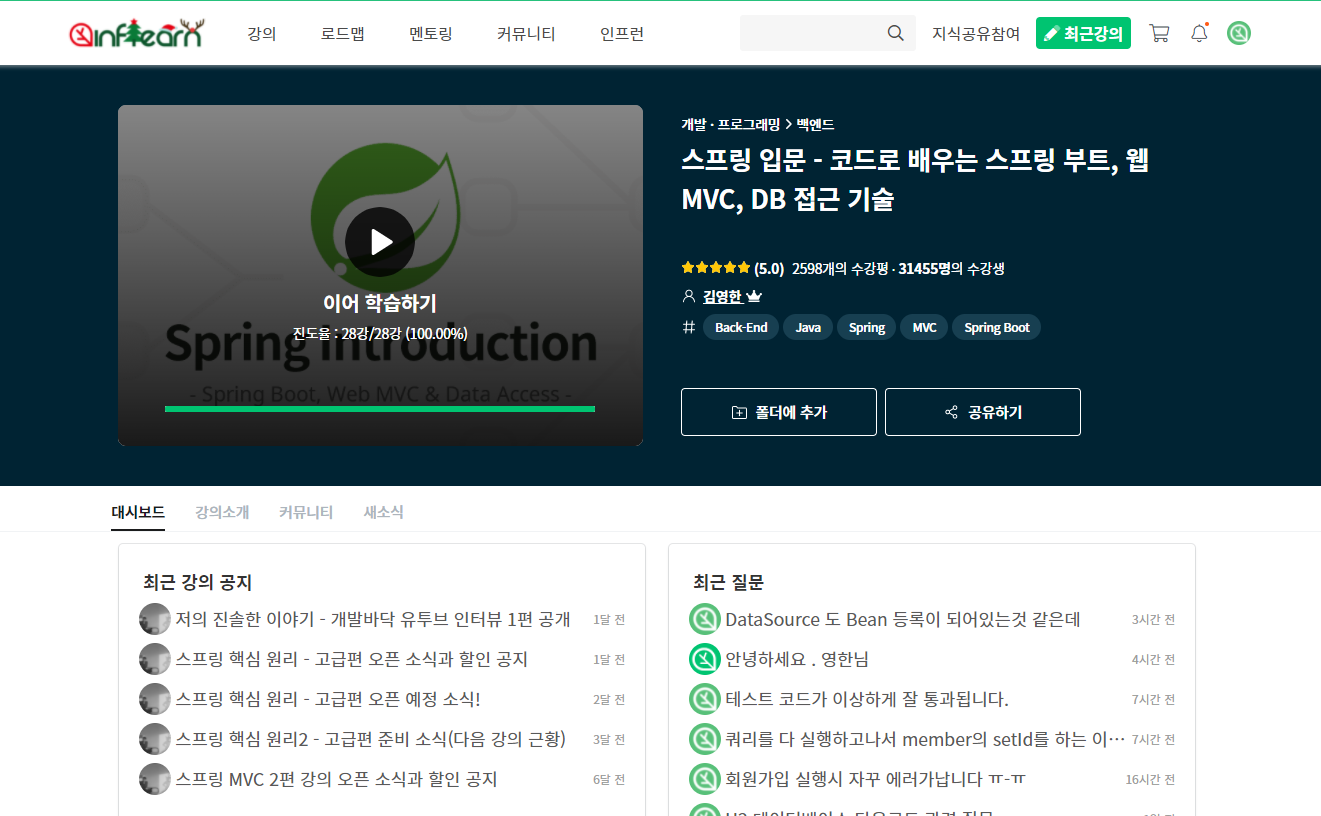Play the course video with play button
1321x816 pixels.
click(x=380, y=242)
